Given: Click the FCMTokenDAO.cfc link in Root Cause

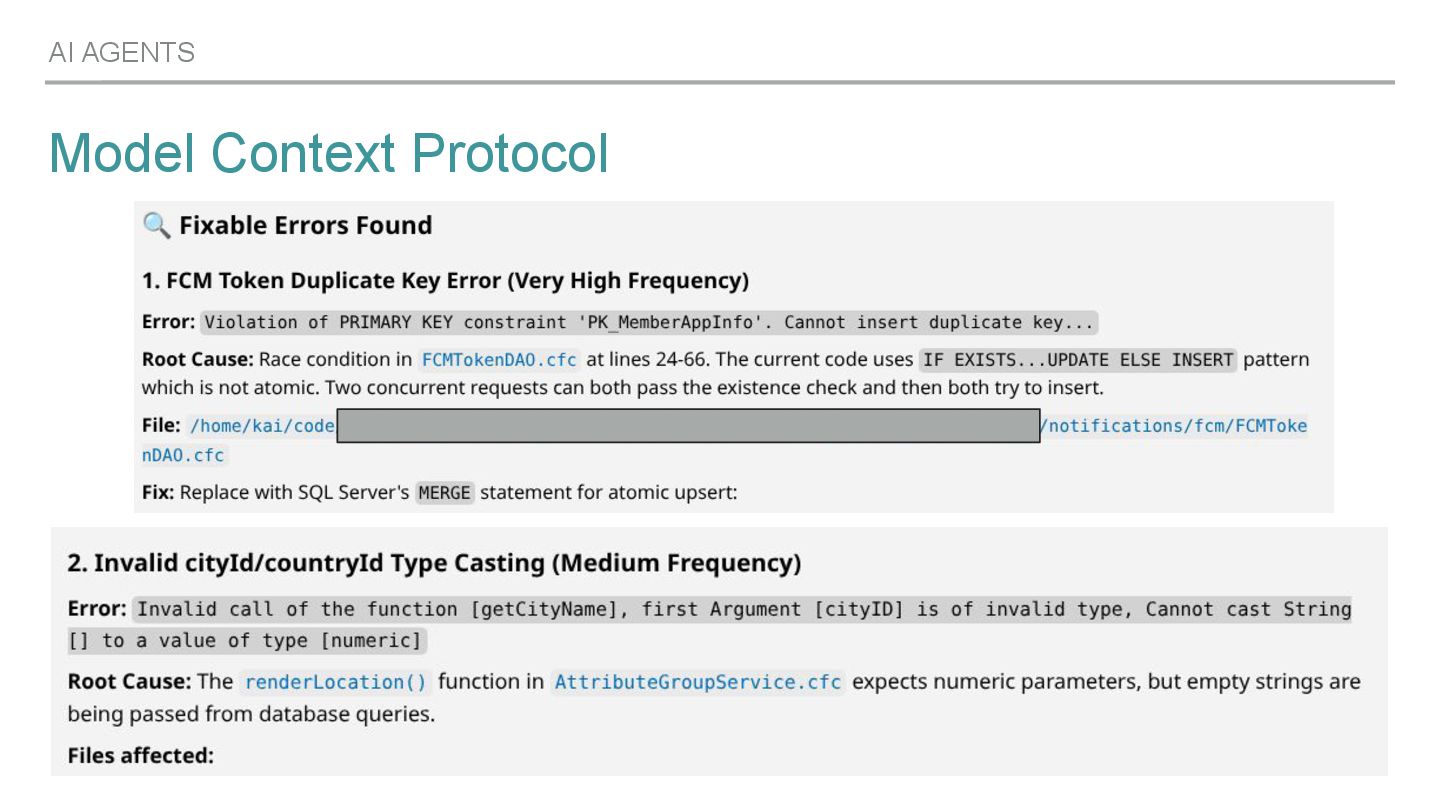Looking at the screenshot, I should pyautogui.click(x=499, y=359).
